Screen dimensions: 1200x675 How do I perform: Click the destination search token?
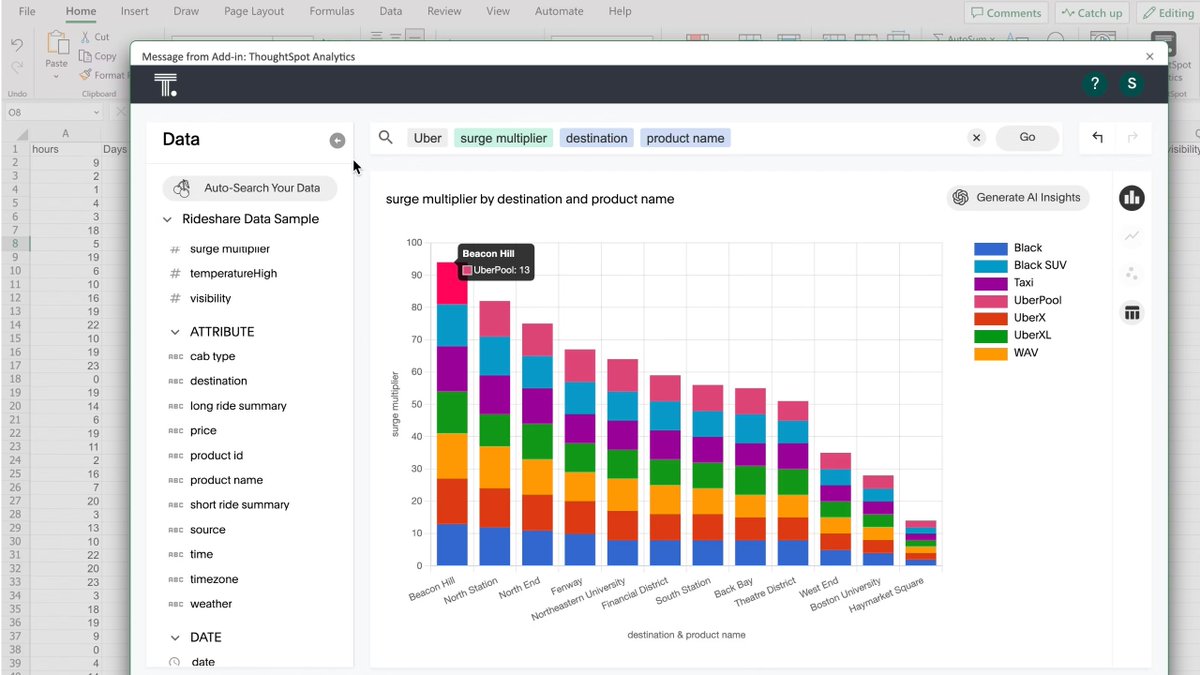(x=597, y=138)
